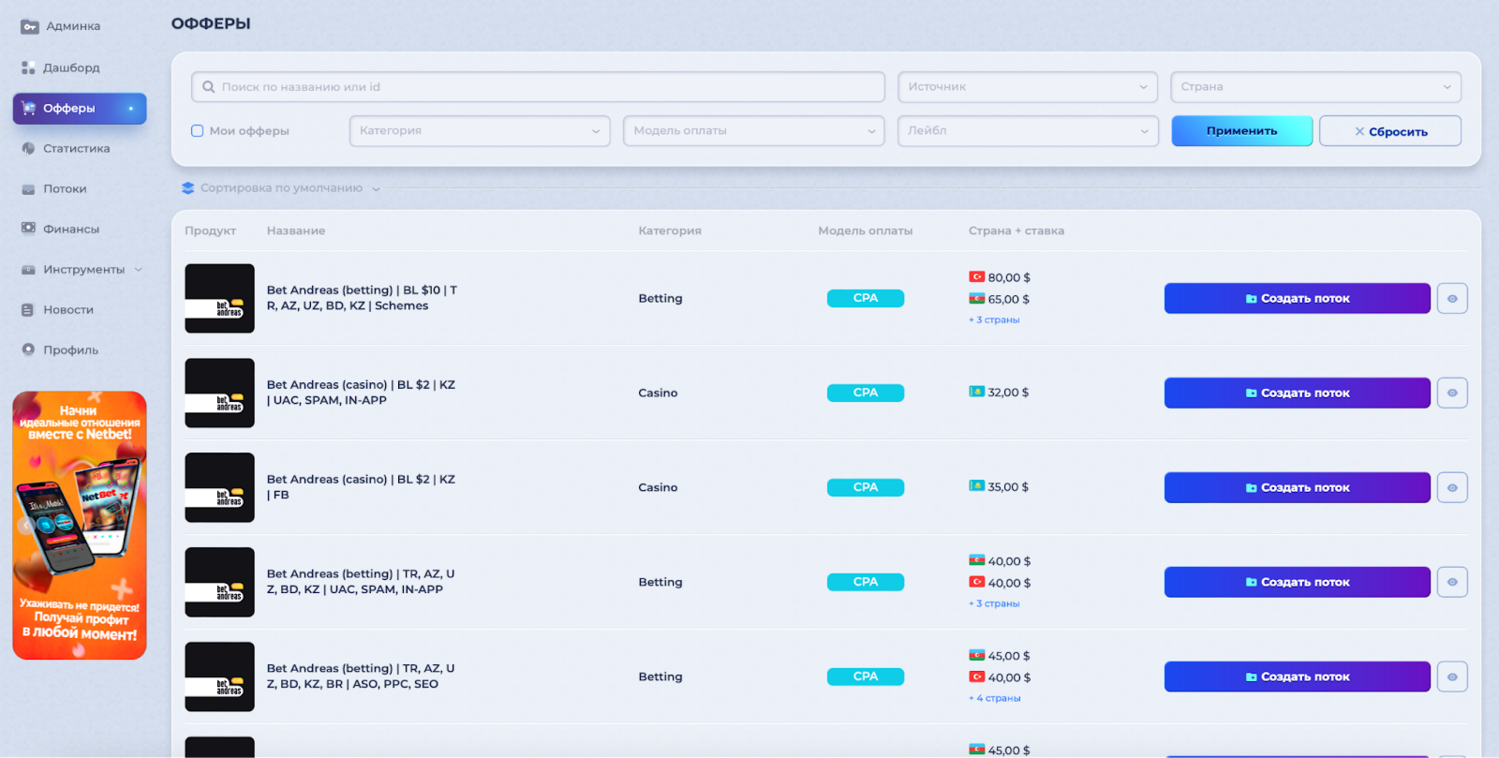
Task: Create stream for betting ASO, PPC, SEO offer
Action: click(x=1297, y=677)
